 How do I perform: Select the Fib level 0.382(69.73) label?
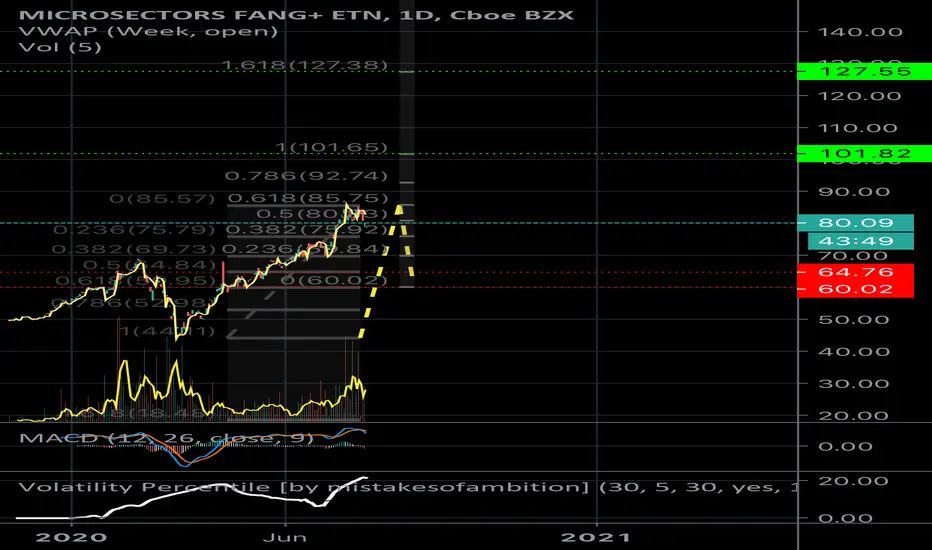pyautogui.click(x=133, y=249)
